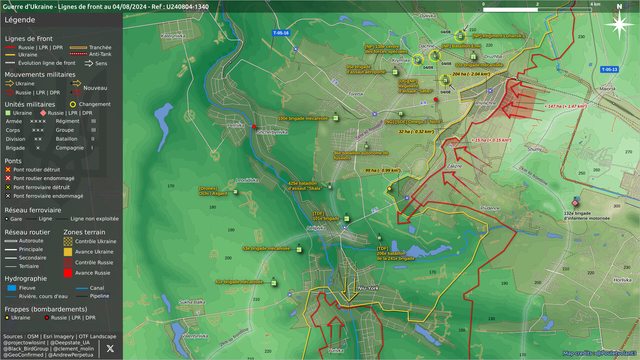Click the Avance Ukraine yellow swatch

(68, 252)
